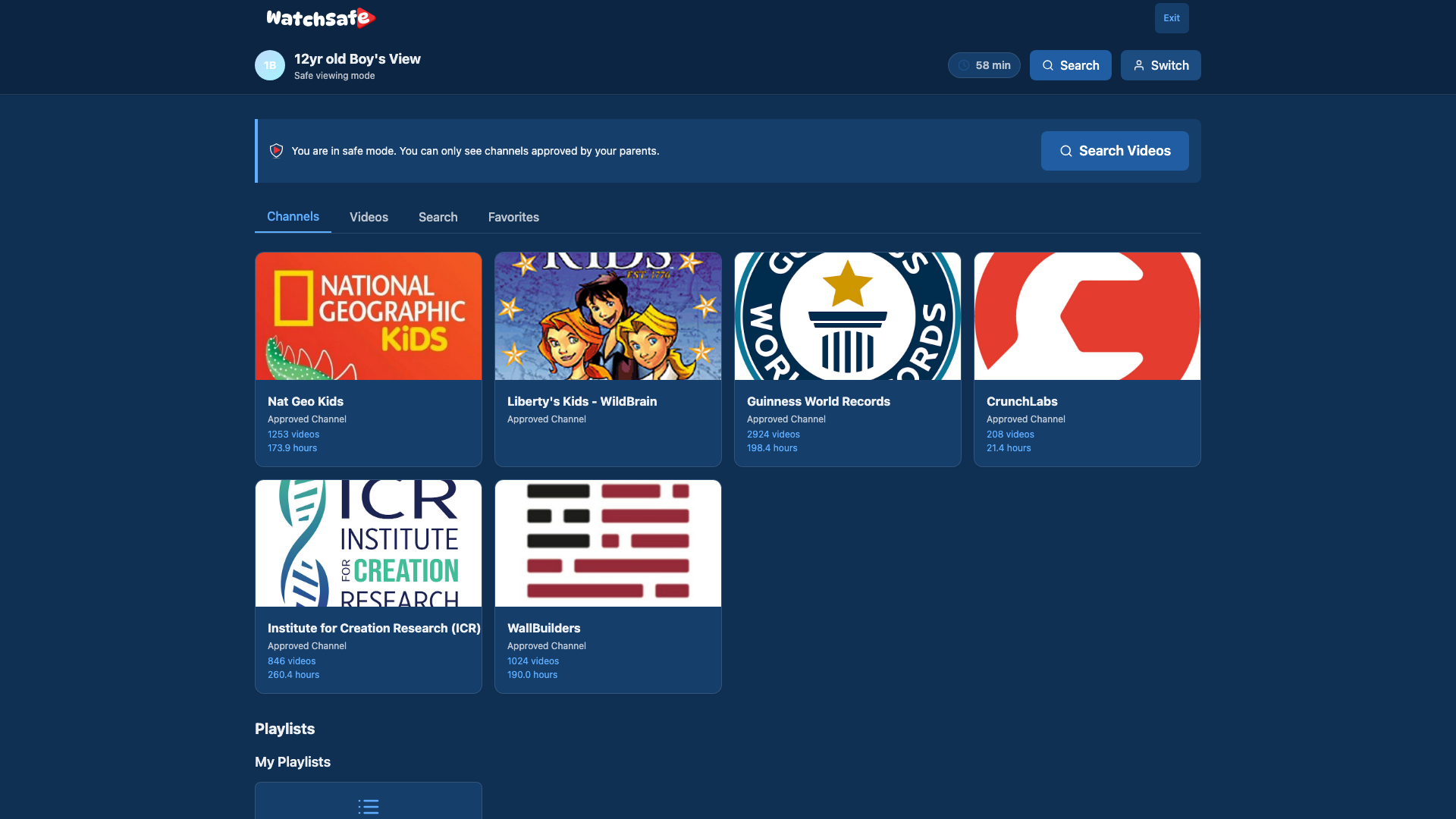1456x819 pixels.
Task: Click the Playlists section heading
Action: coord(284,729)
